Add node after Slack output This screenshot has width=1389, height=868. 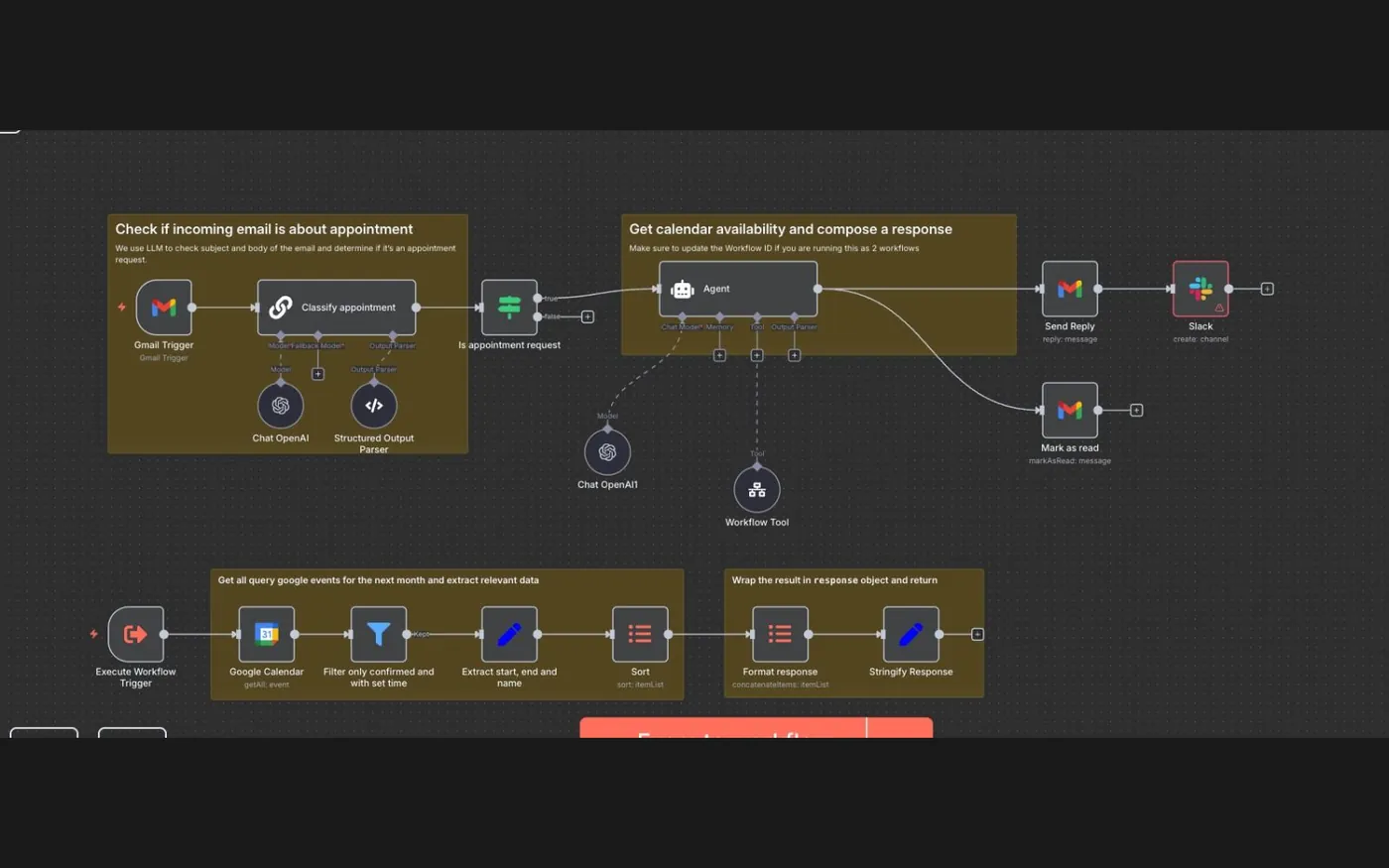pyautogui.click(x=1267, y=289)
